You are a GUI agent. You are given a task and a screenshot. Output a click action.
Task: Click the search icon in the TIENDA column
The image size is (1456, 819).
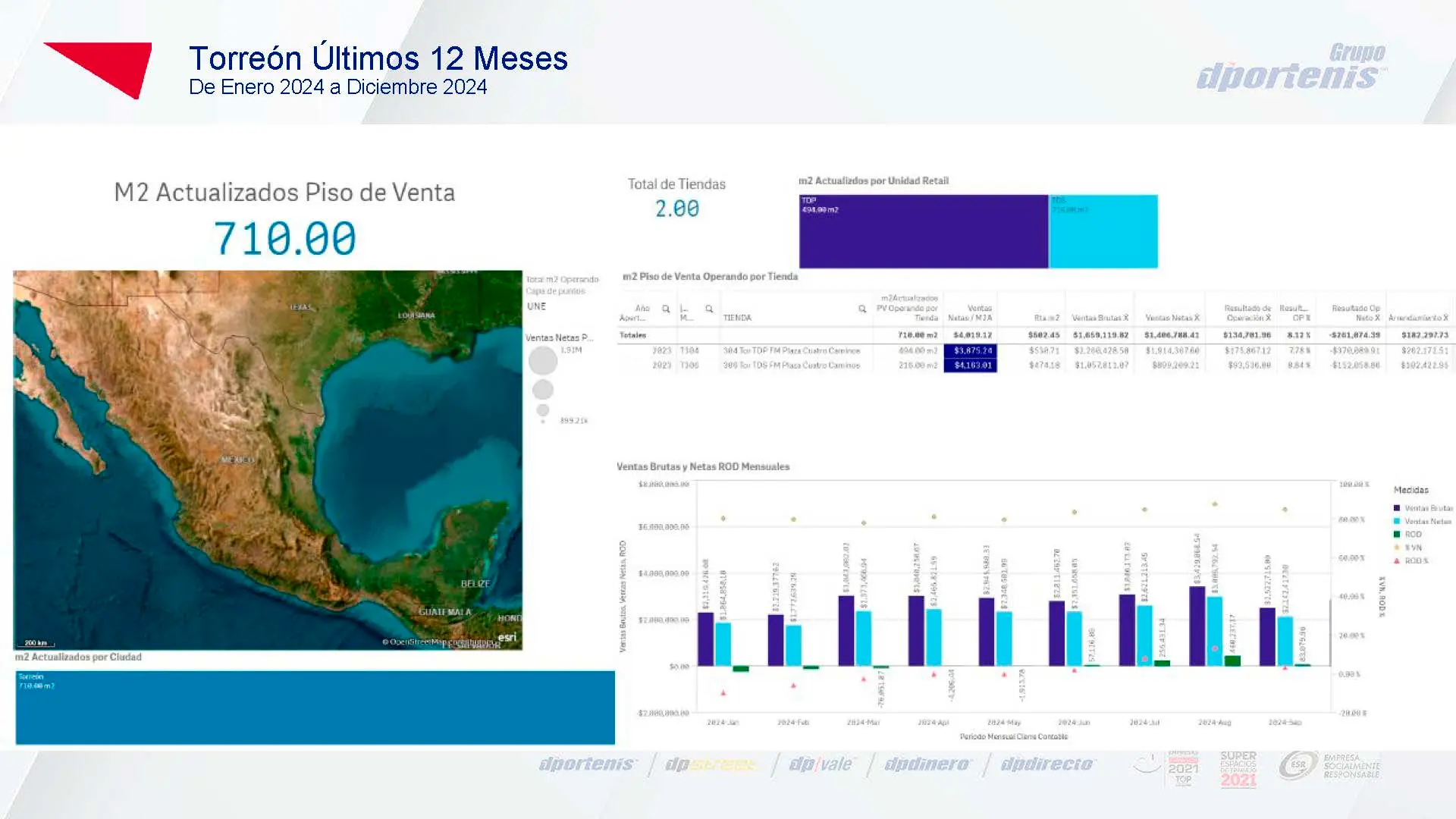(862, 309)
